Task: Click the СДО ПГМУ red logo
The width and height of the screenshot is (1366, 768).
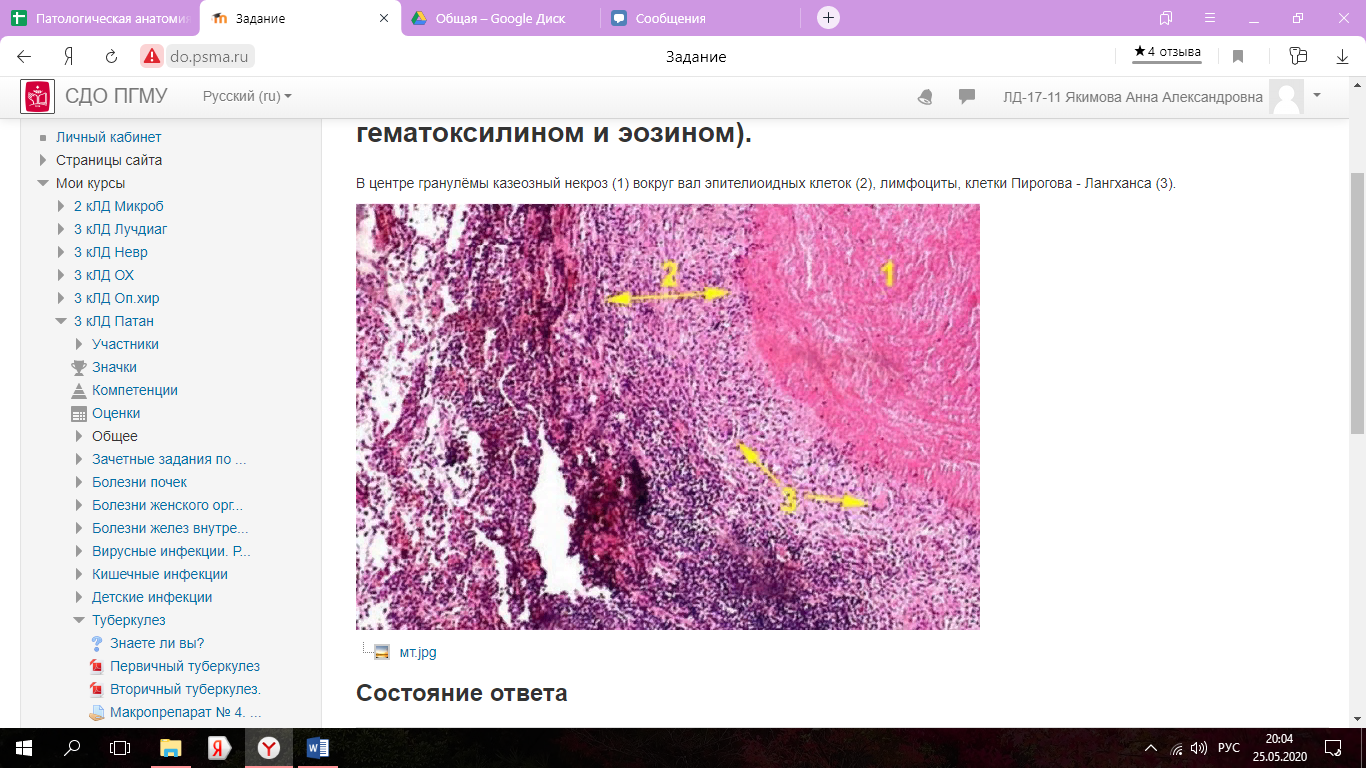Action: point(38,97)
